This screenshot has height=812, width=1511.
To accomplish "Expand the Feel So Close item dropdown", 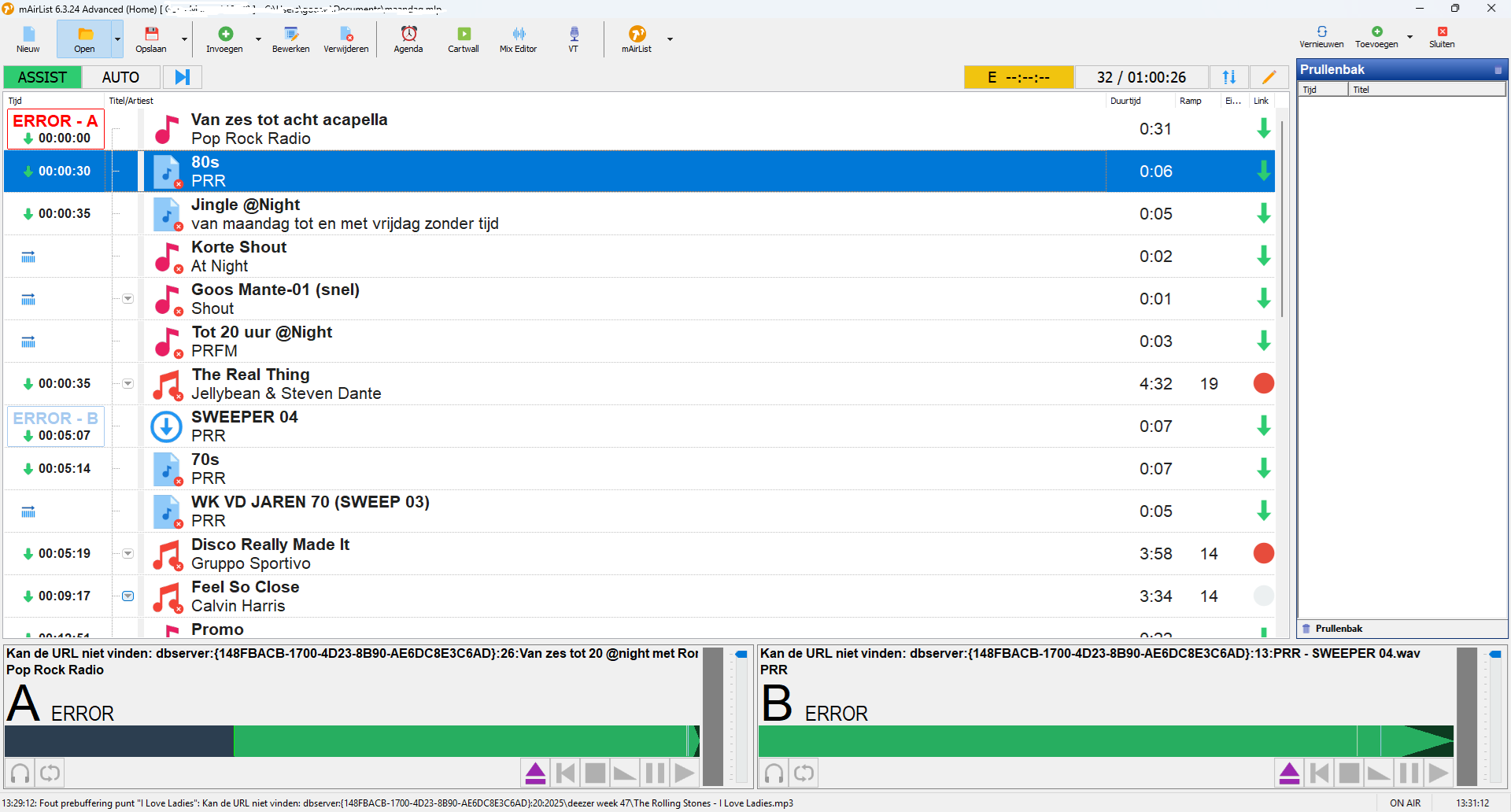I will pyautogui.click(x=127, y=596).
